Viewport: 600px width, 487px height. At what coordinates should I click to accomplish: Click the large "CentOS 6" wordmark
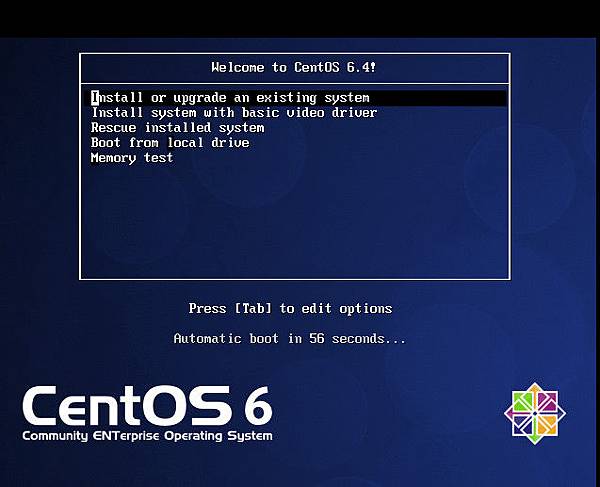pos(147,406)
